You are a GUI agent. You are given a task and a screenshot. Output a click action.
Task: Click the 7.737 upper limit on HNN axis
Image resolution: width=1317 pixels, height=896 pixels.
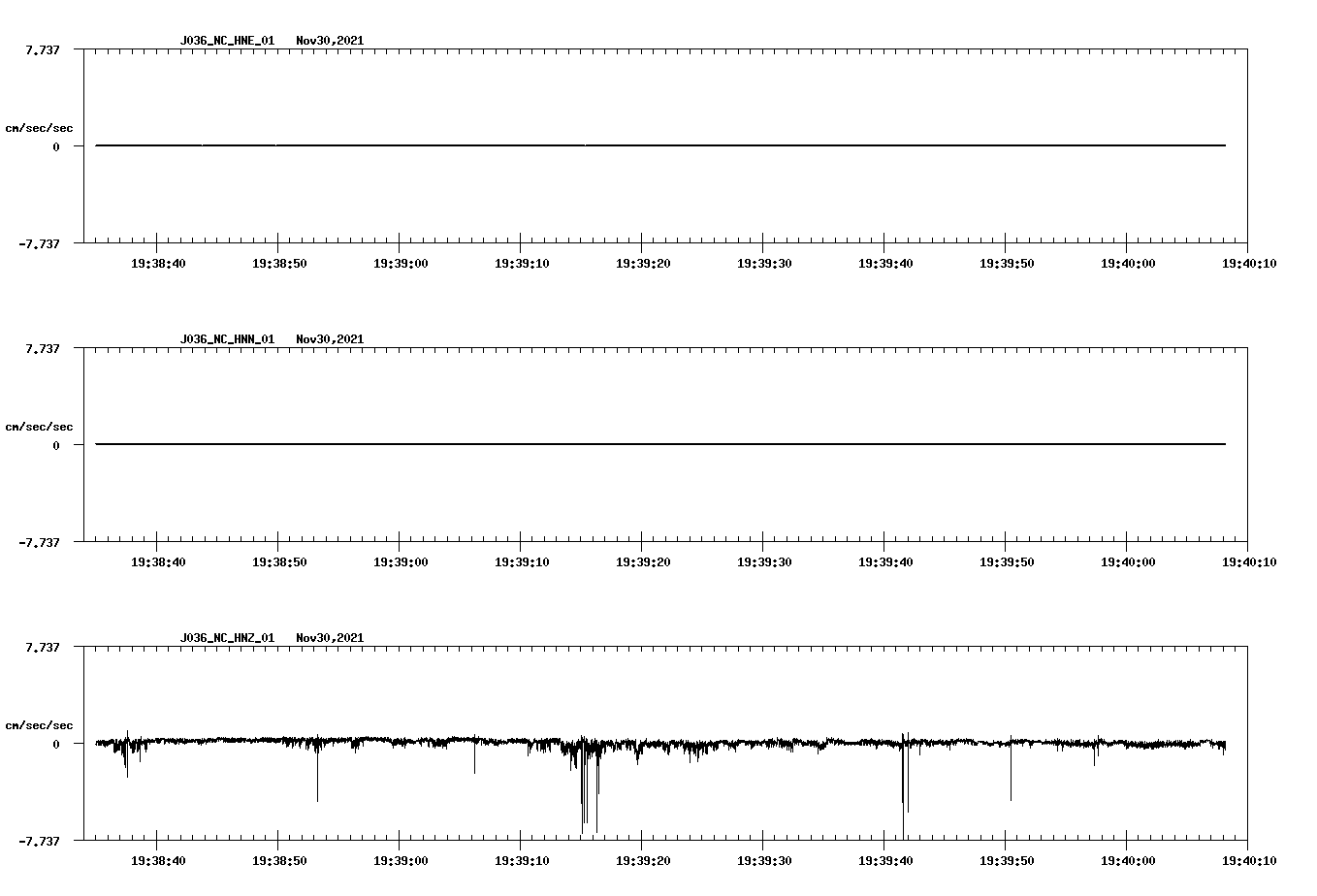tap(43, 348)
